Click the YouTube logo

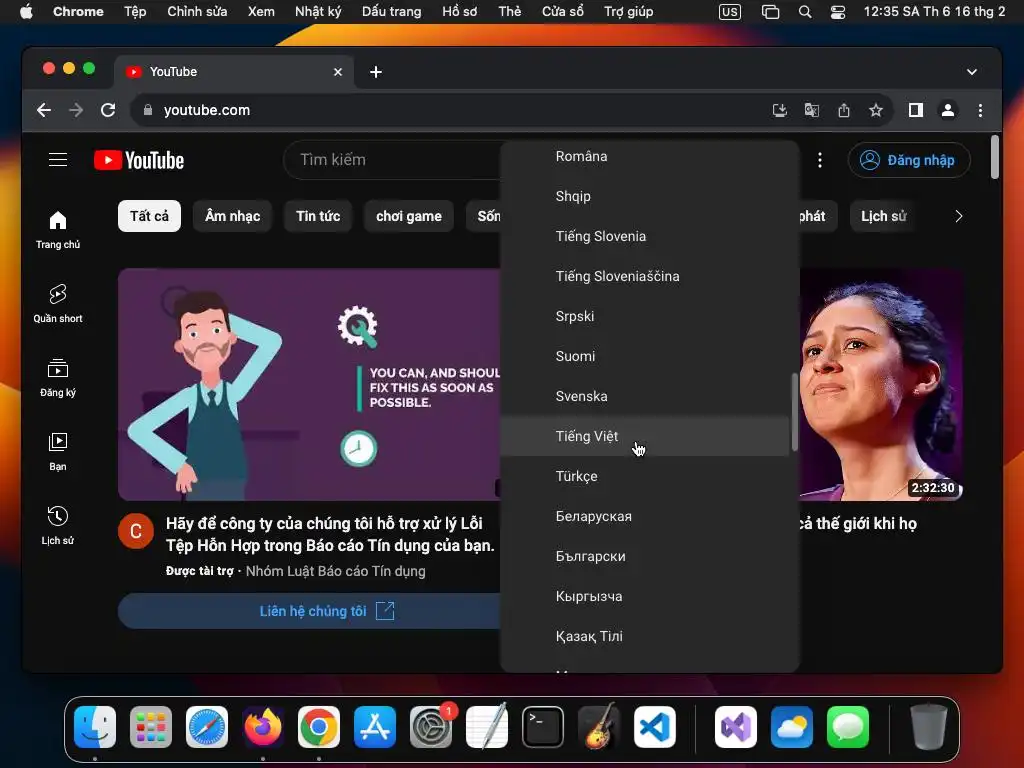[x=139, y=160]
